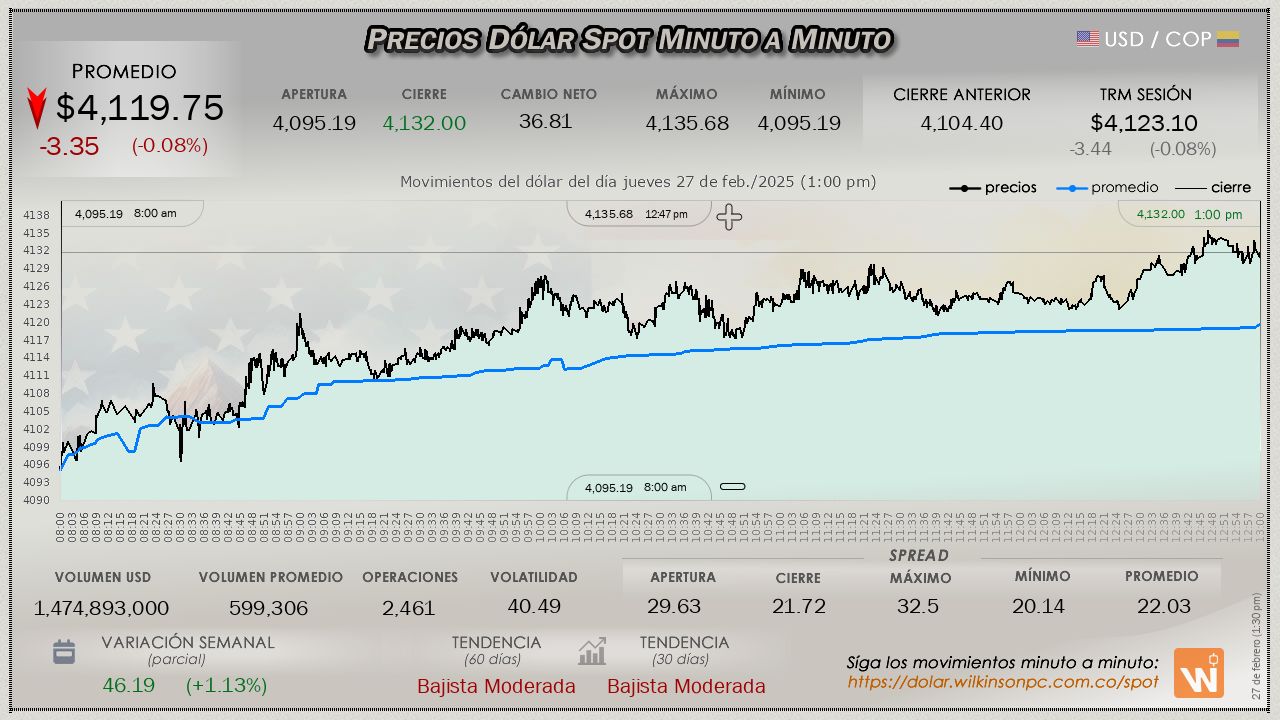Image resolution: width=1280 pixels, height=720 pixels.
Task: Click the Colombian flag icon
Action: click(x=1228, y=39)
